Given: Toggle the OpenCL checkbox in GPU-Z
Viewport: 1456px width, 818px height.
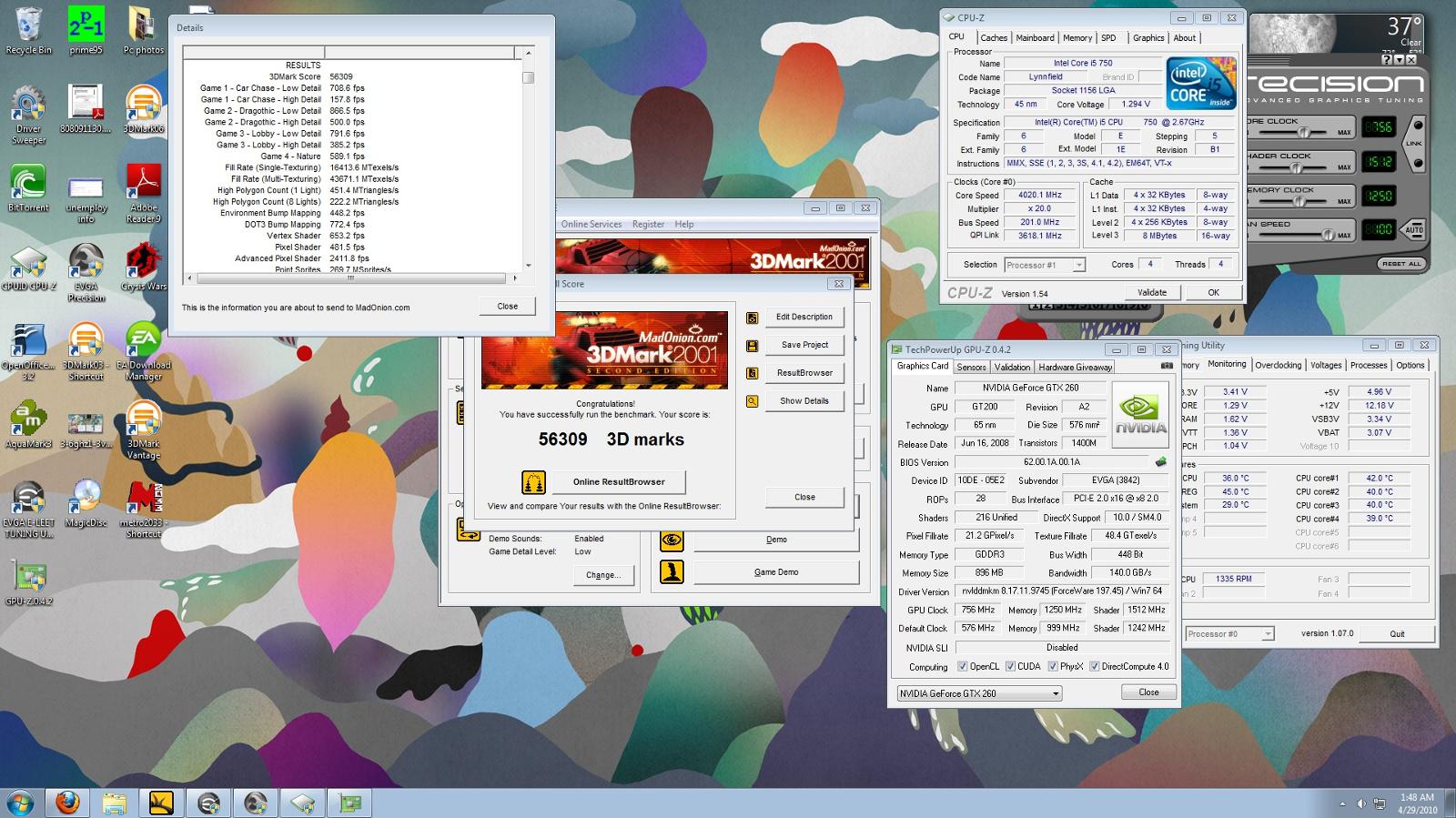Looking at the screenshot, I should [963, 666].
